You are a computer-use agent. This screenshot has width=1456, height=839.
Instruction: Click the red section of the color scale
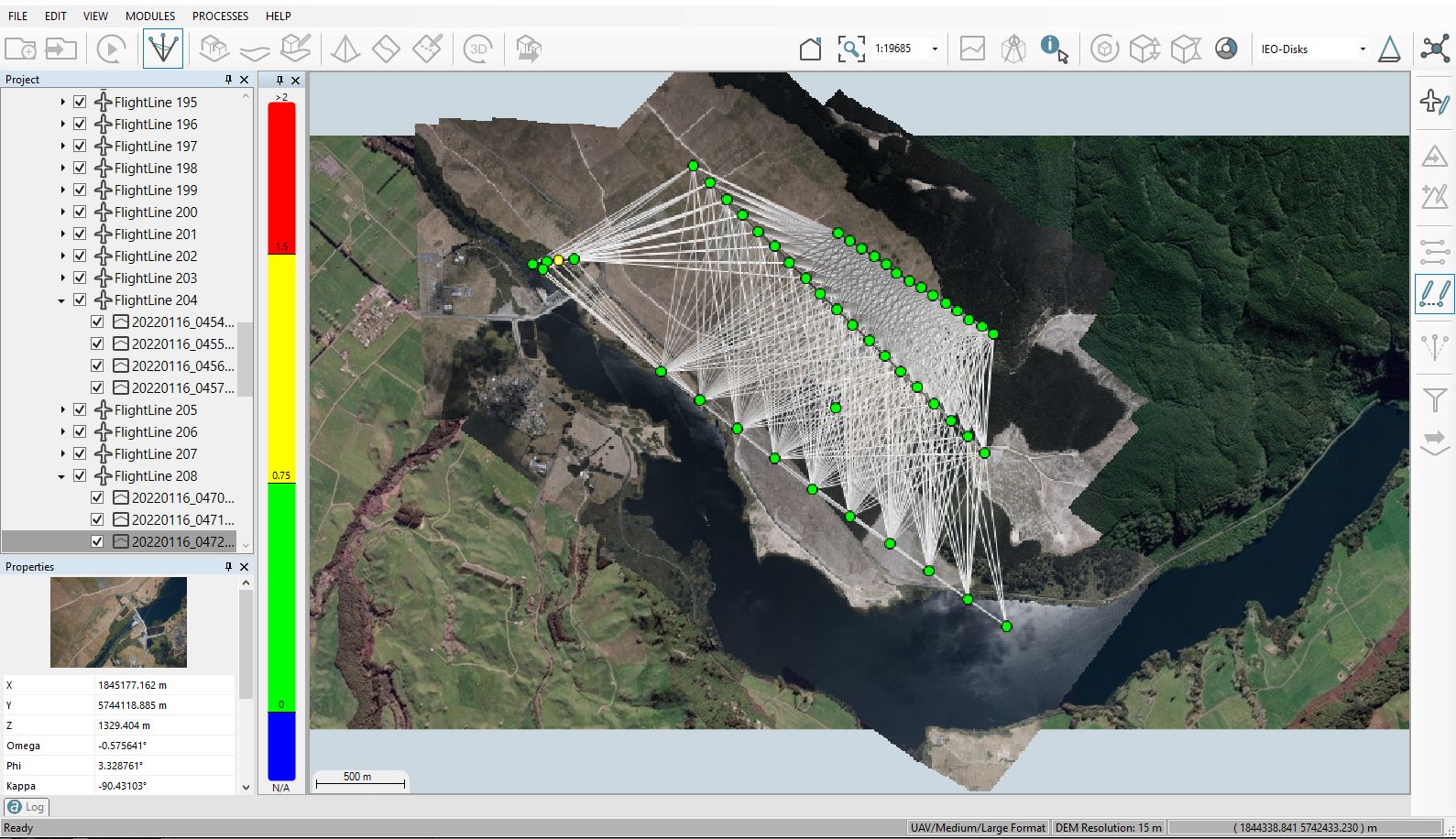click(281, 174)
